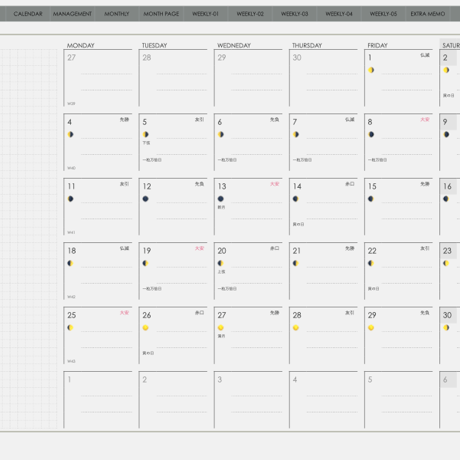Screen dimensions: 460x460
Task: Click the pink rokuyo label on Wednesday 13
Action: tap(274, 184)
